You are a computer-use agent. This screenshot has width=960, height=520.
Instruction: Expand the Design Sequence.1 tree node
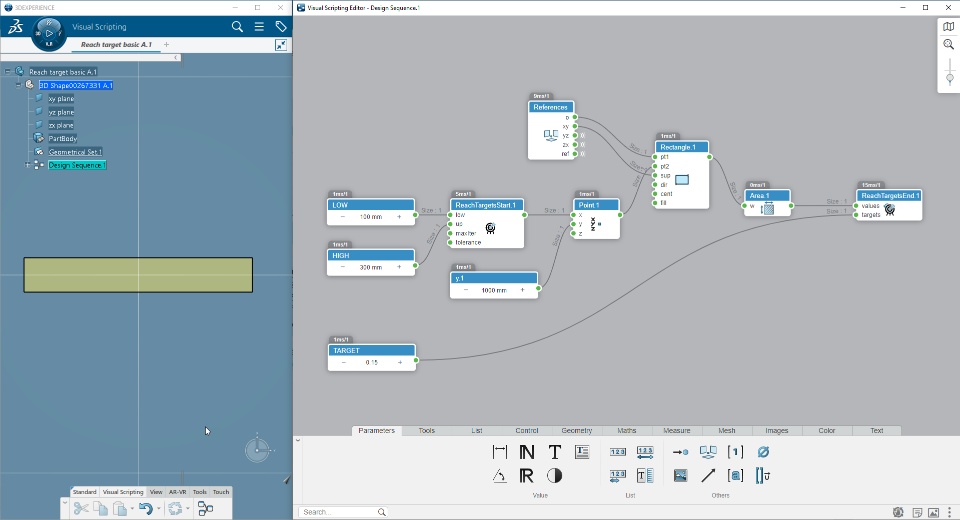(28, 165)
